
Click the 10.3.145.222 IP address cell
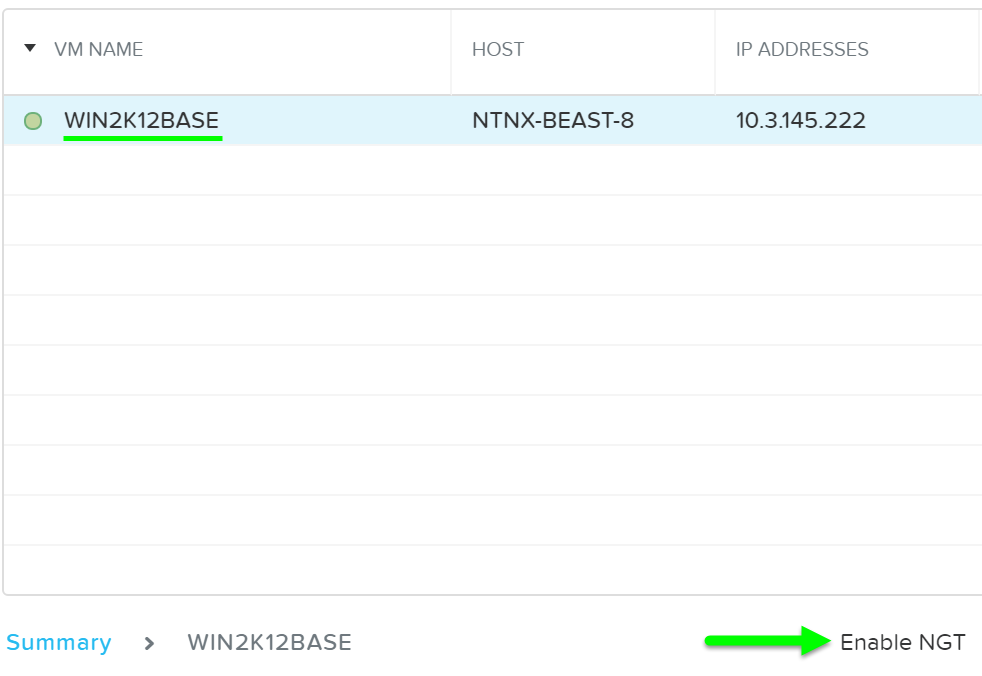tap(801, 121)
